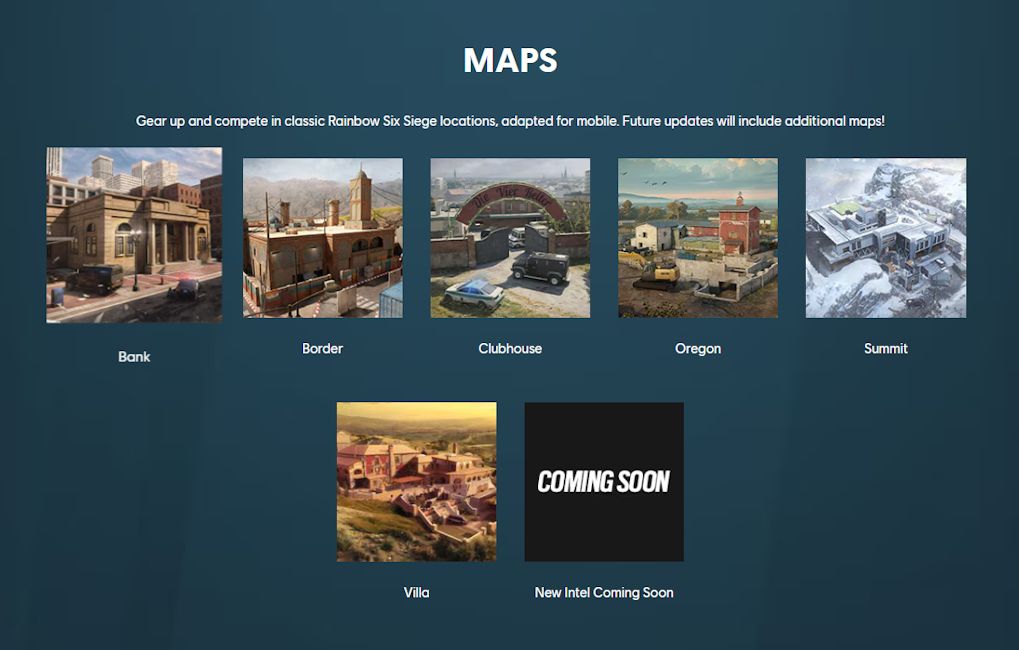The image size is (1019, 650).
Task: Select the Summit label
Action: 885,348
